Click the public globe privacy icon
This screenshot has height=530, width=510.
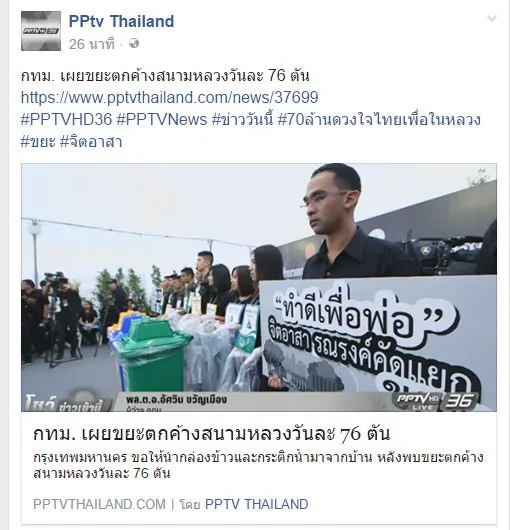coord(134,44)
